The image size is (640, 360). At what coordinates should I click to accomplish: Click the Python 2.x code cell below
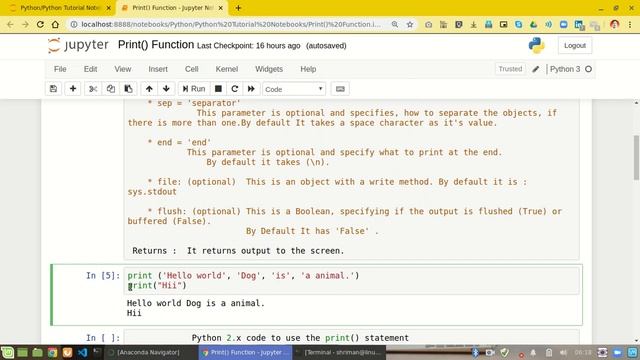pyautogui.click(x=352, y=338)
